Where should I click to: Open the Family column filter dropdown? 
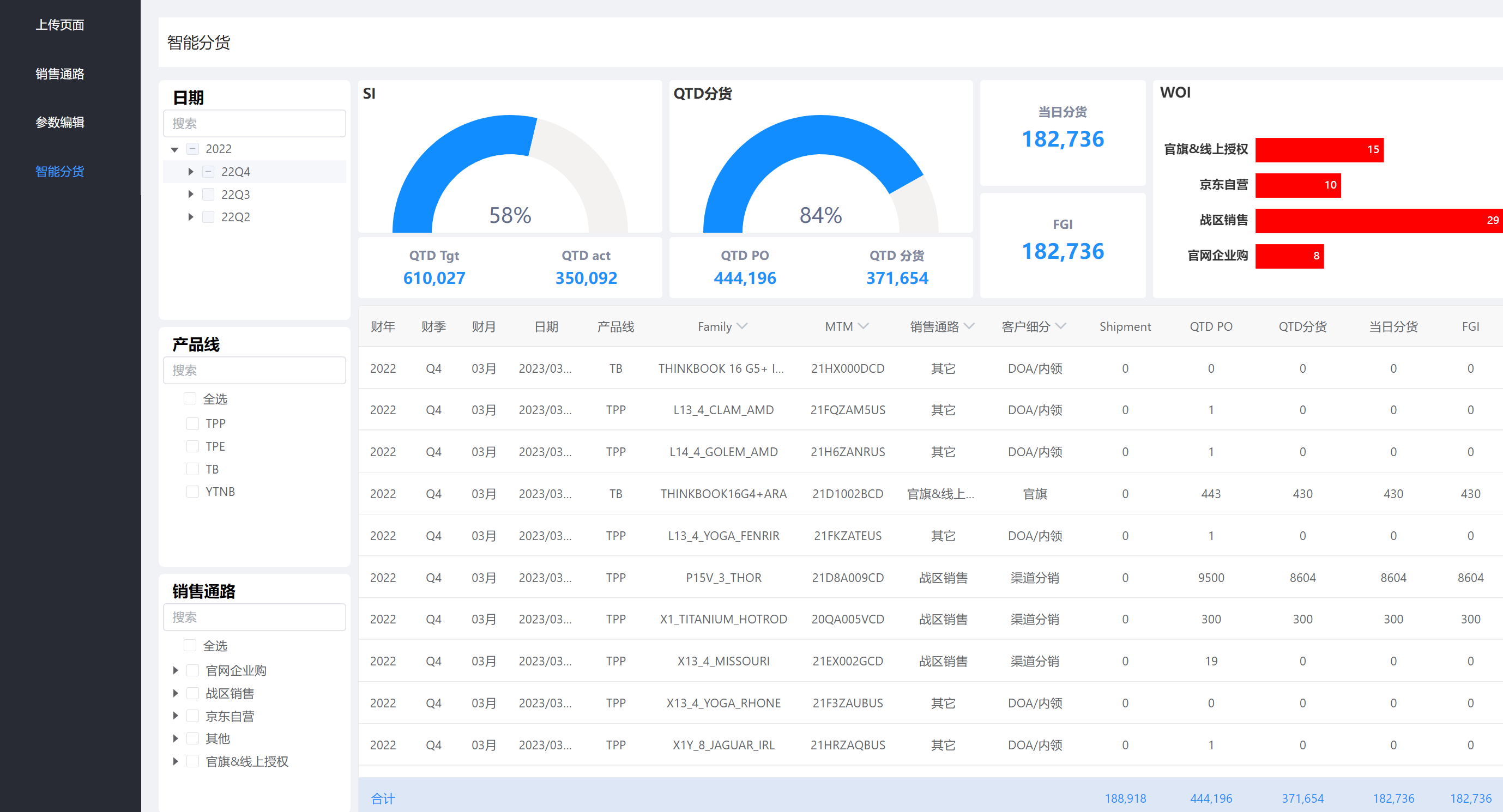742,326
